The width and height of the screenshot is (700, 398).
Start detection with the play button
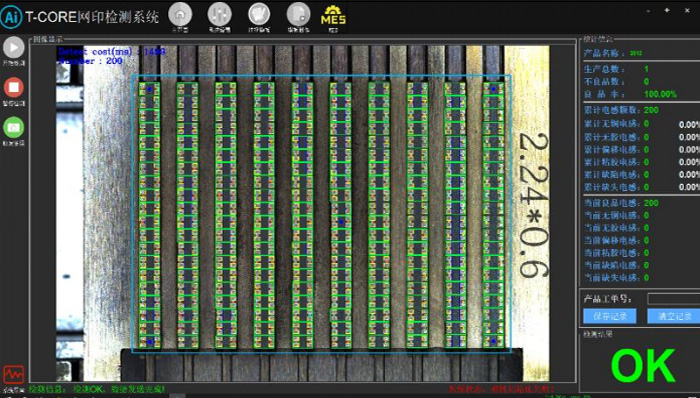(14, 47)
